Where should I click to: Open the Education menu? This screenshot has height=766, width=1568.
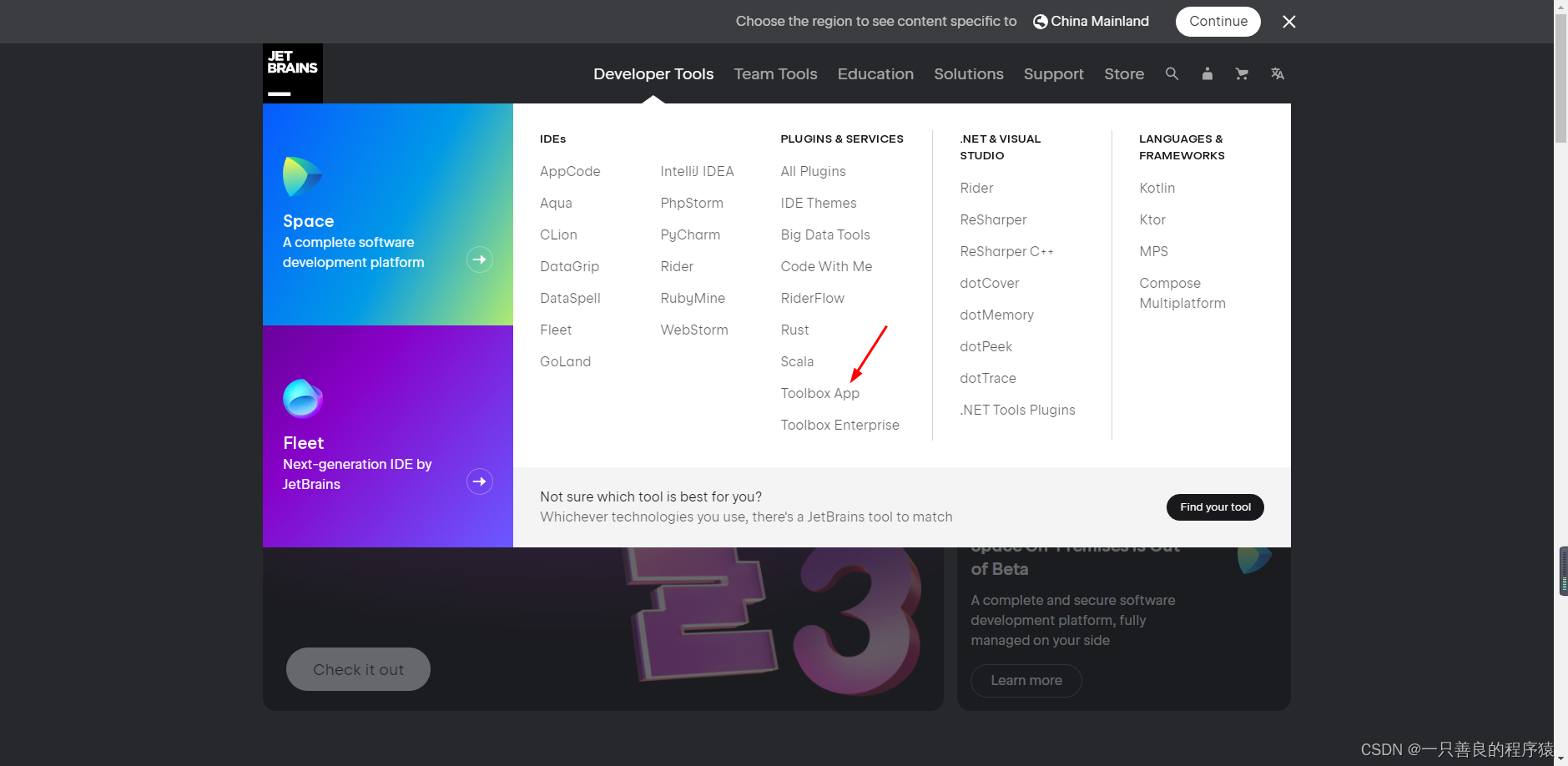pyautogui.click(x=875, y=73)
